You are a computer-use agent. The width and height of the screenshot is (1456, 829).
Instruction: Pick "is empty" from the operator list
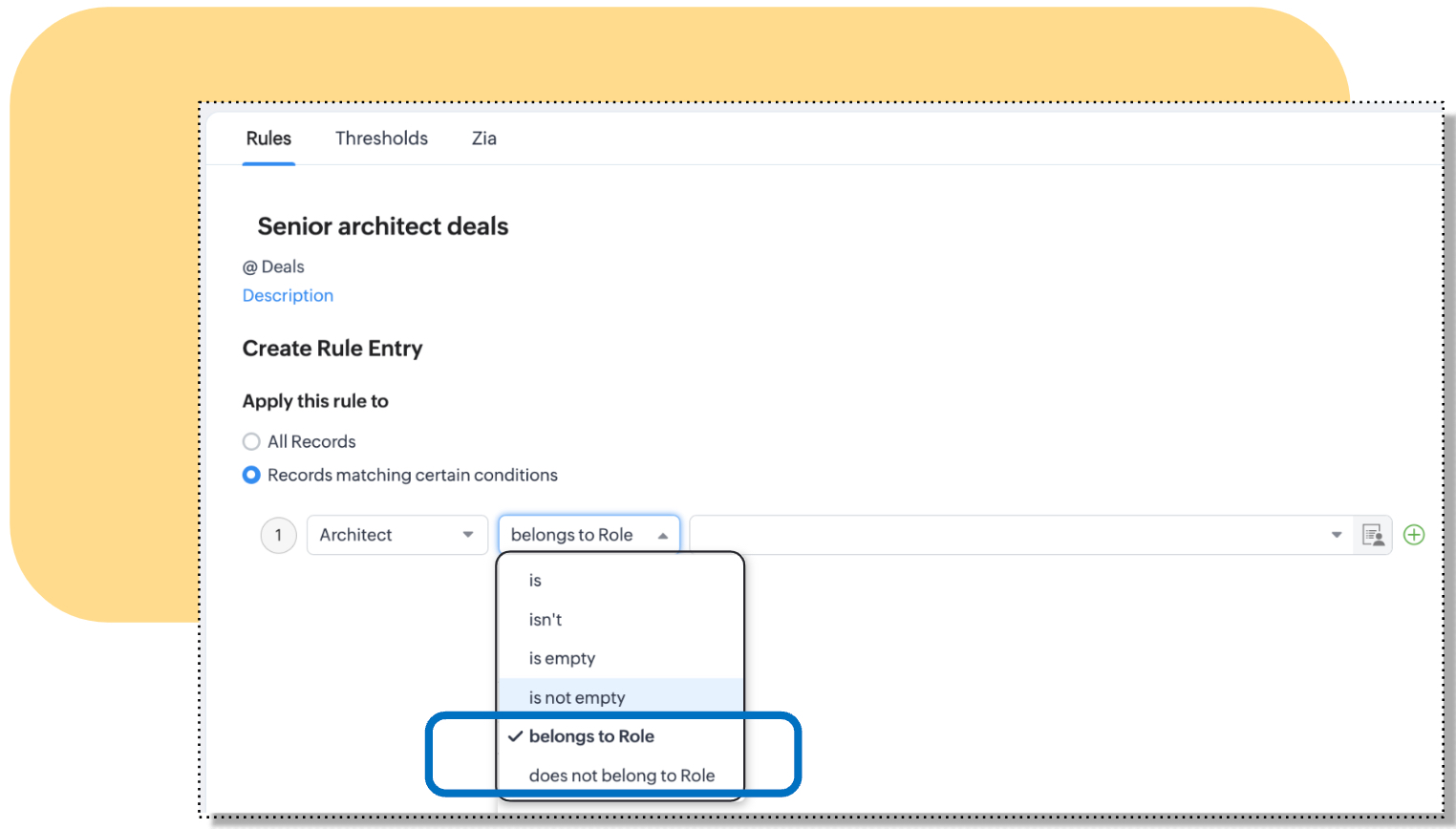(x=562, y=659)
